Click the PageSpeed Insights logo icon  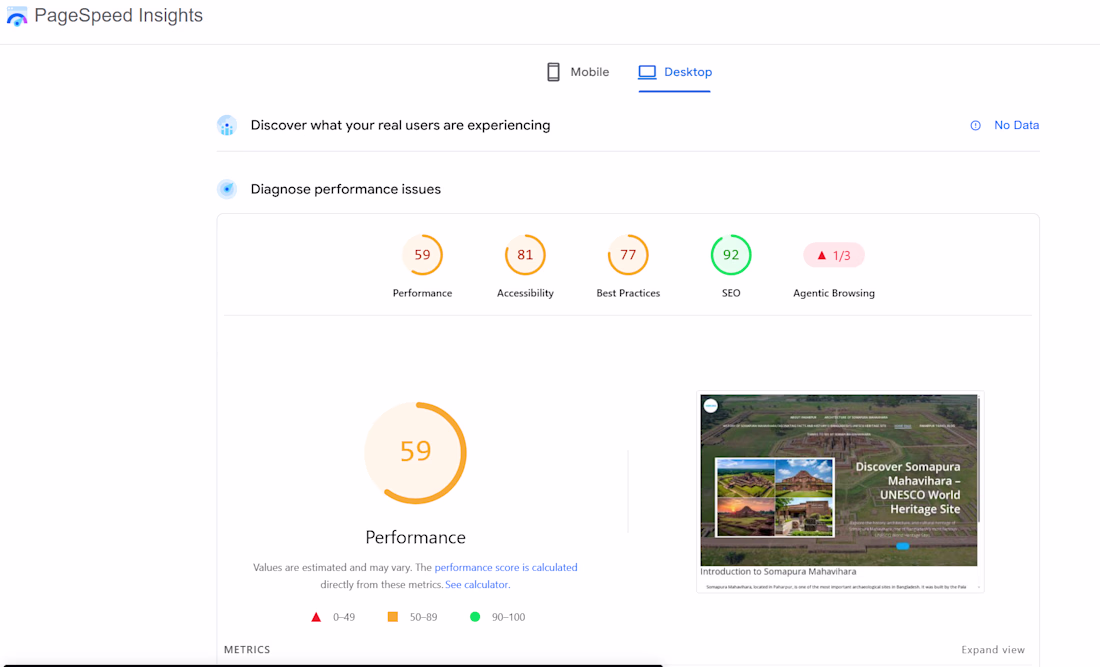(17, 16)
